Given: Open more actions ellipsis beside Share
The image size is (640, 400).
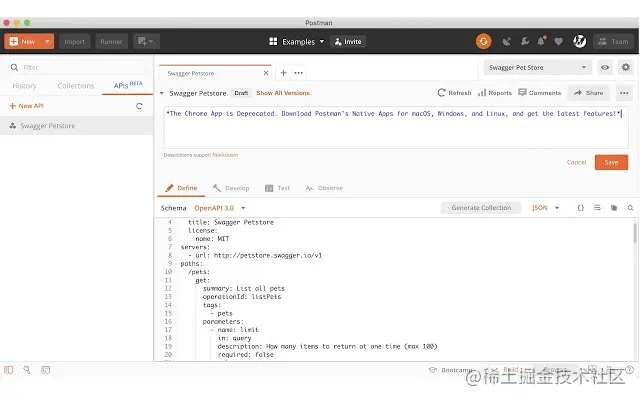Looking at the screenshot, I should (x=624, y=93).
